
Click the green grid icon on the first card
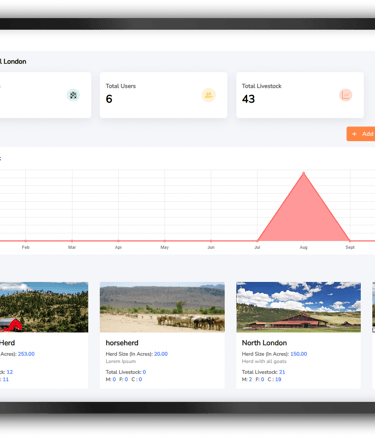pyautogui.click(x=73, y=95)
